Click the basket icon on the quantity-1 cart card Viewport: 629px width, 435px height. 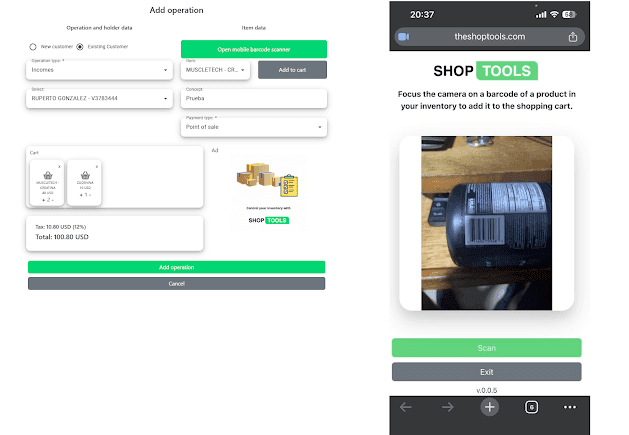pos(85,175)
